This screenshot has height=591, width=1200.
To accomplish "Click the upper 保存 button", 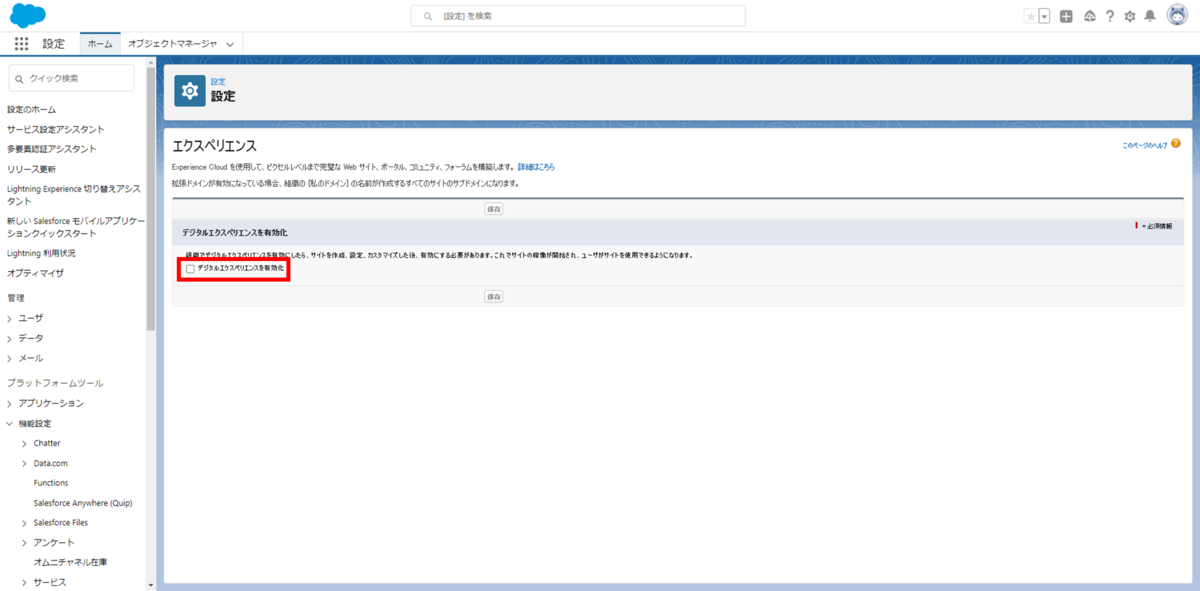I will point(494,209).
